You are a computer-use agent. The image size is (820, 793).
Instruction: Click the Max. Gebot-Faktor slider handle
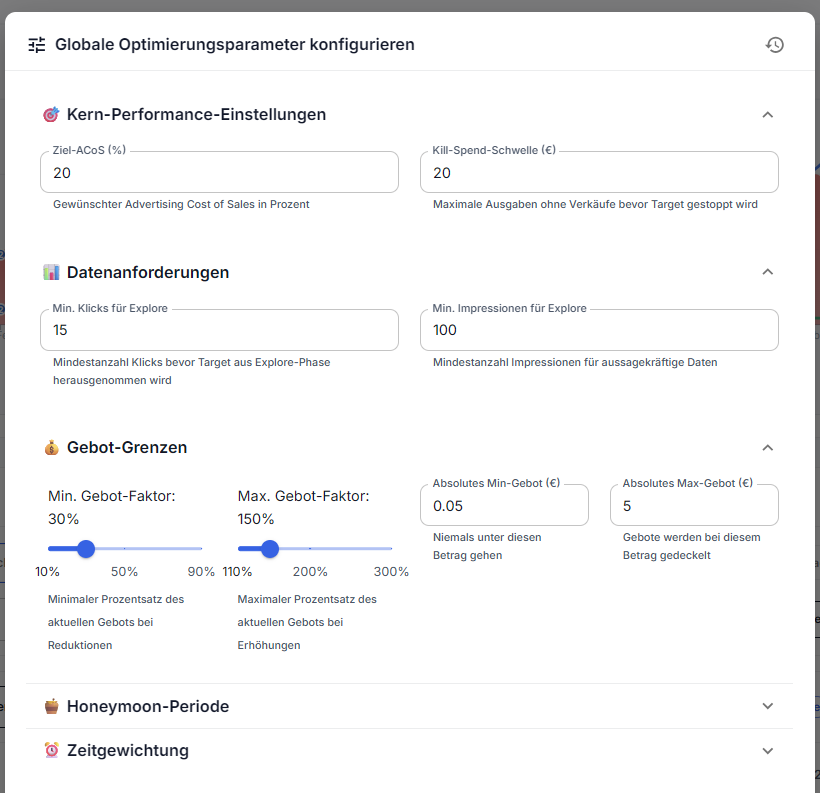point(269,549)
